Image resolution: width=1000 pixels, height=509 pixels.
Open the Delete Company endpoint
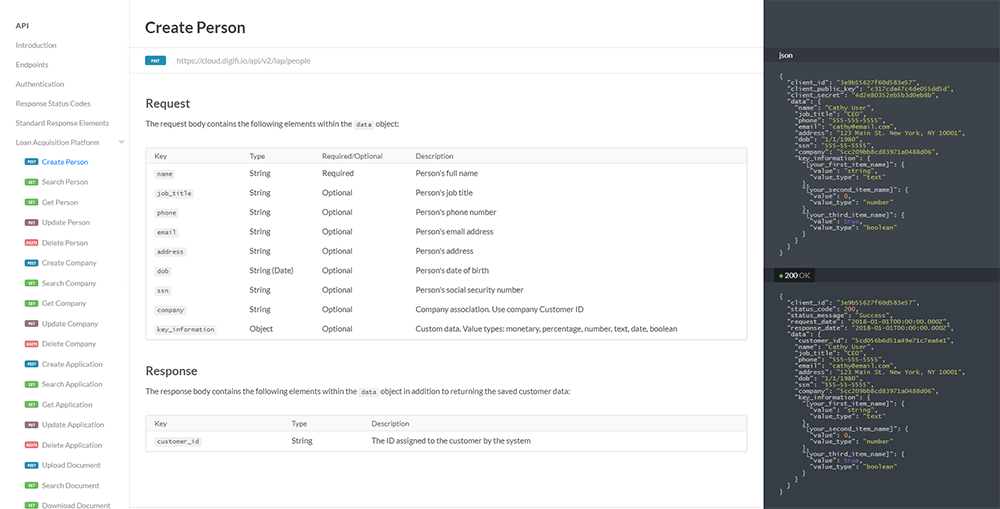pyautogui.click(x=69, y=344)
